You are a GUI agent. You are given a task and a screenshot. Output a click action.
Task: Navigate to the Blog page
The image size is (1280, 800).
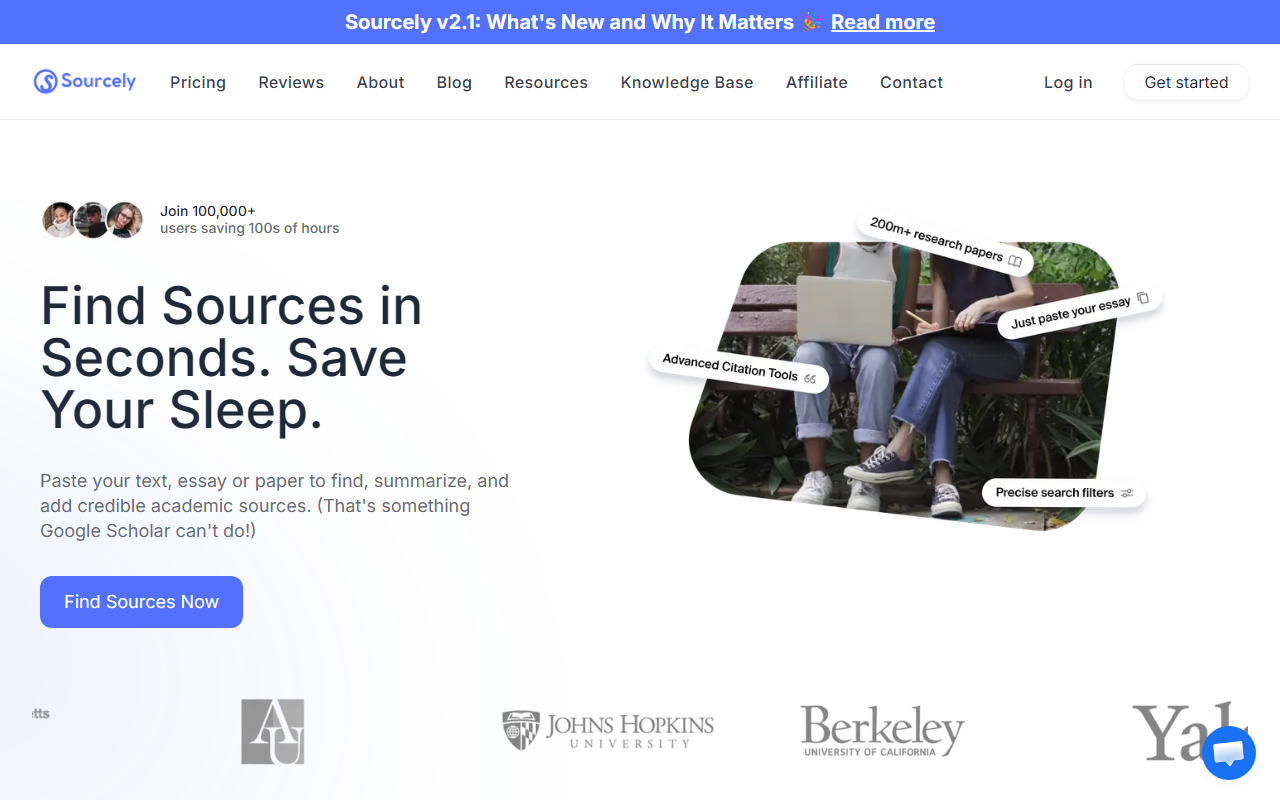(x=454, y=82)
